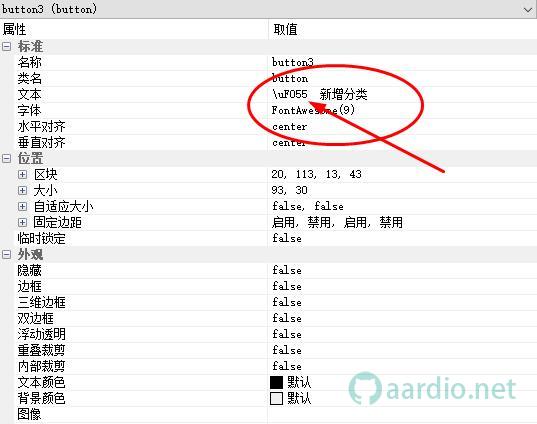Collapse the 标准 property group

click(x=7, y=47)
